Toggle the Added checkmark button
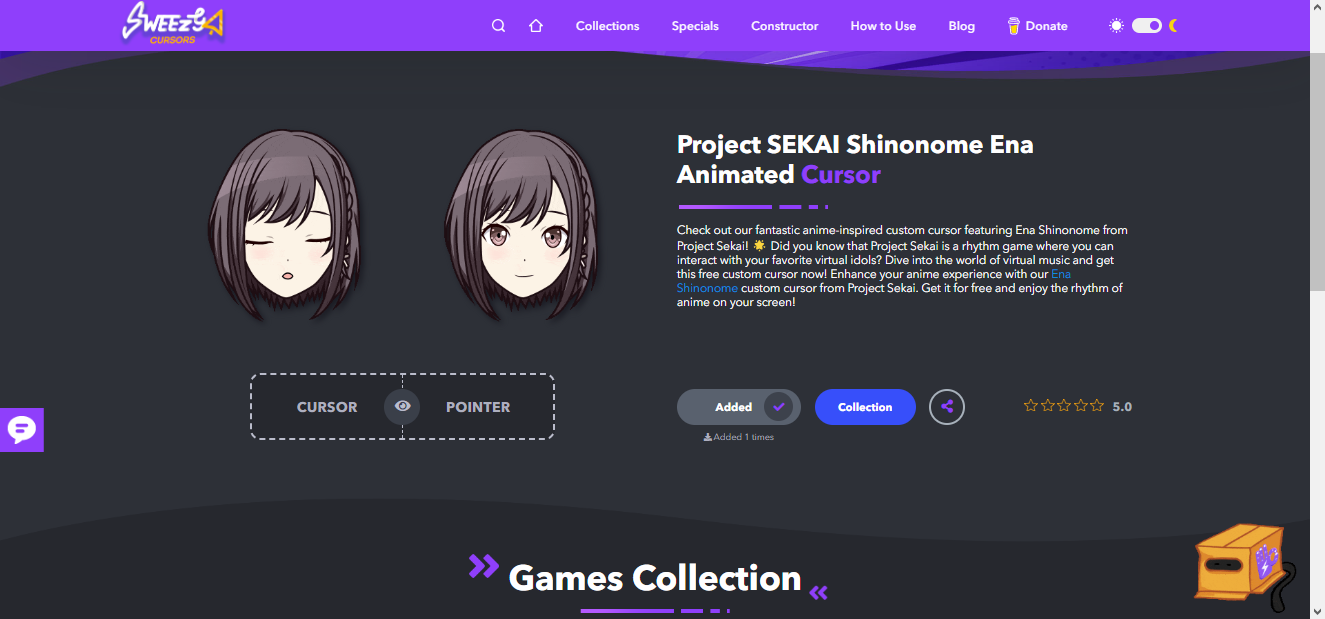1325x619 pixels. point(739,407)
